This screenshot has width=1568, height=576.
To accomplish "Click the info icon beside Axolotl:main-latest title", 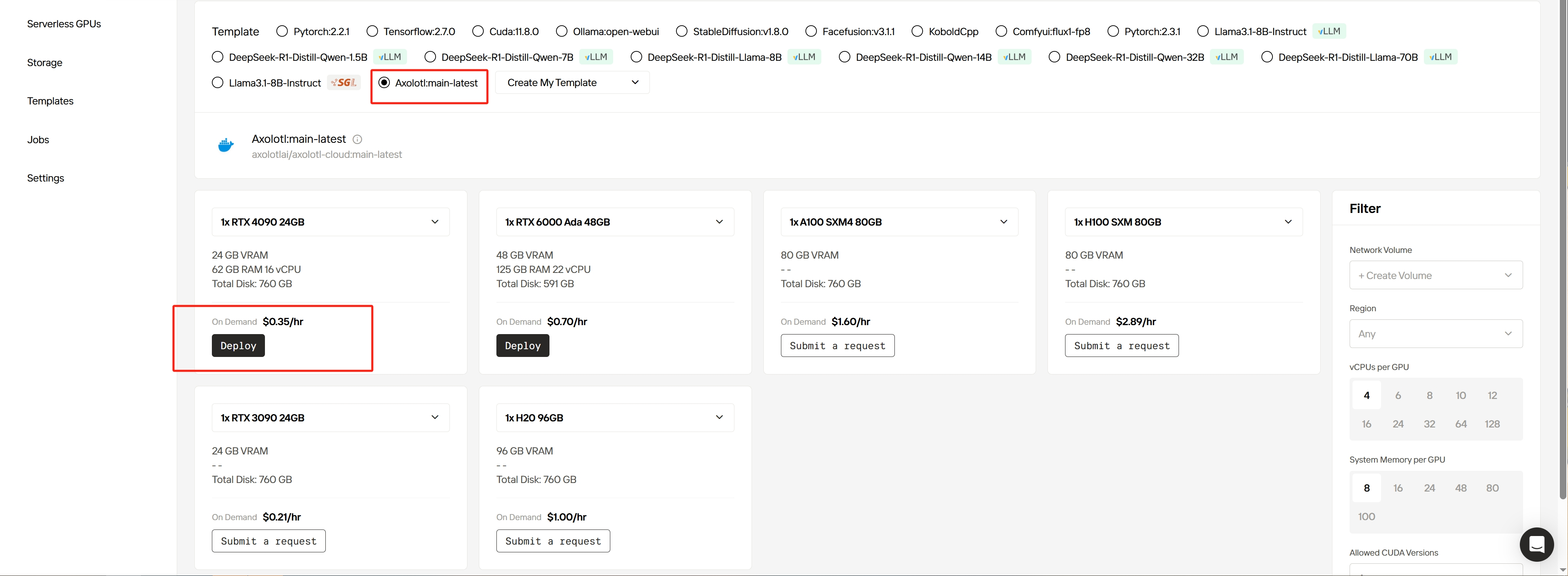I will click(357, 139).
